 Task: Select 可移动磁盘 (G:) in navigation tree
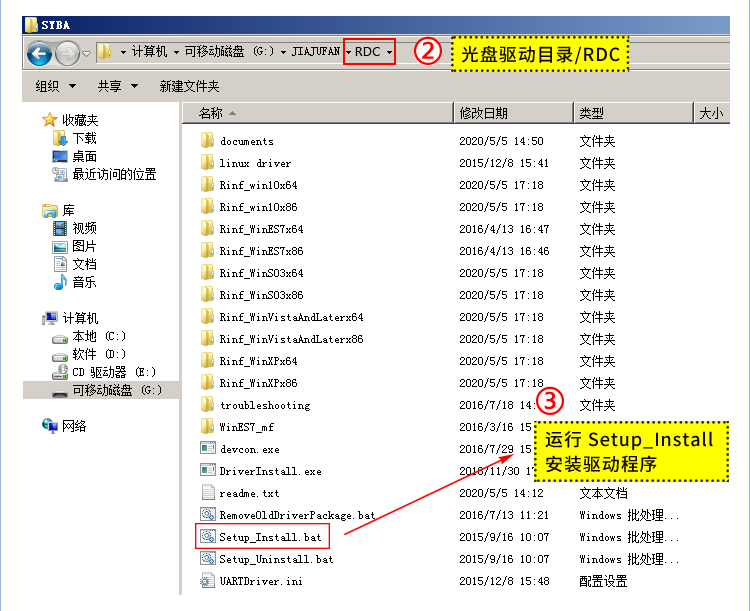pos(116,390)
